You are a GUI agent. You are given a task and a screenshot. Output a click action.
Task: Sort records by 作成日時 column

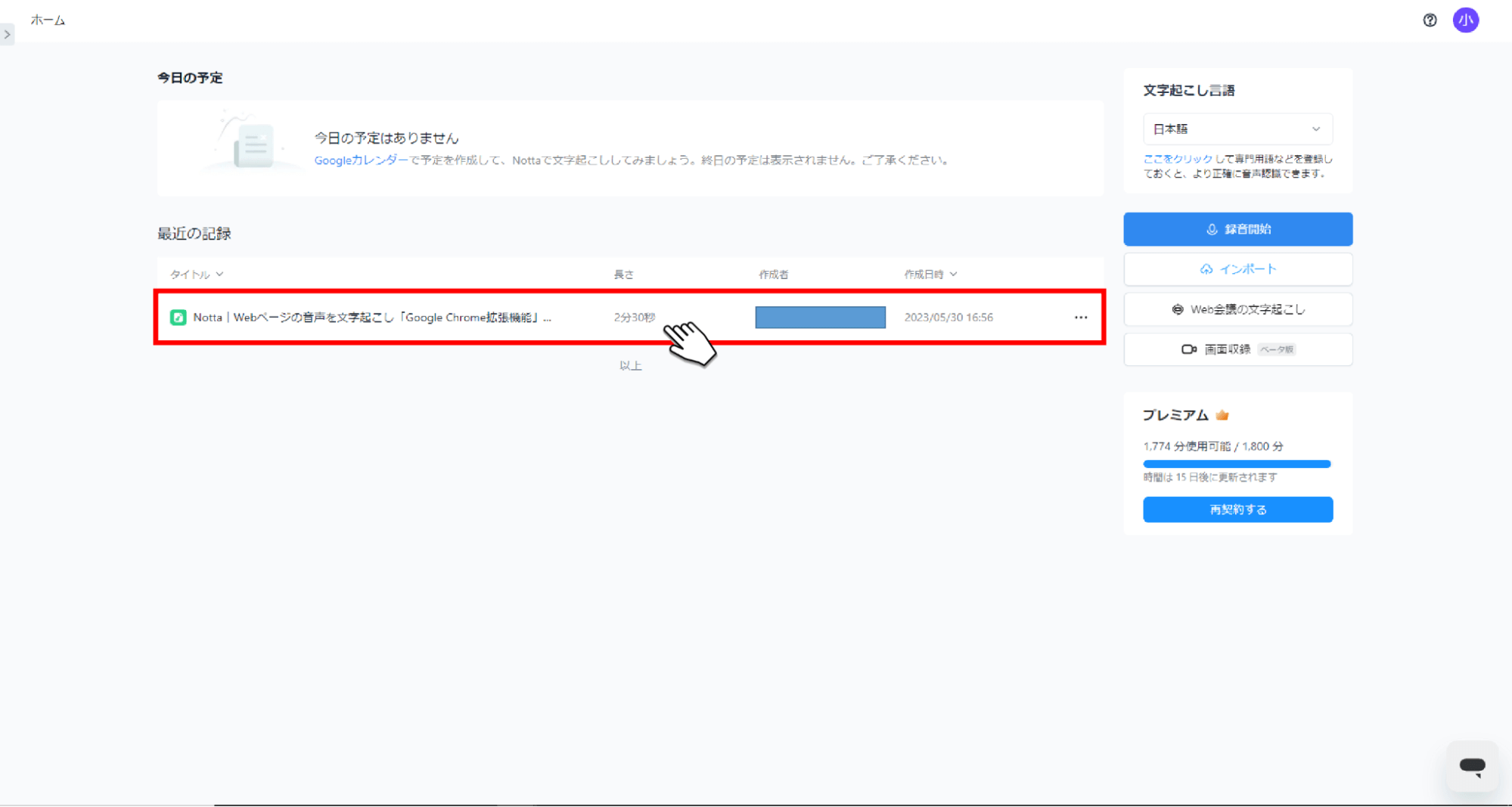tap(930, 275)
